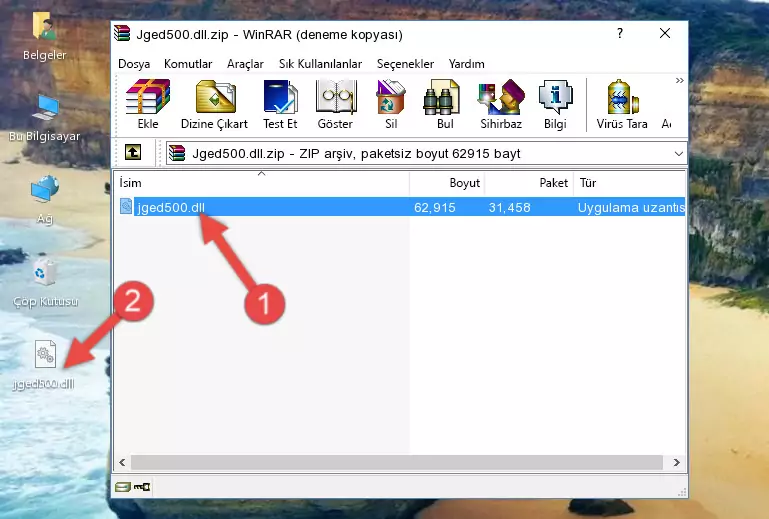This screenshot has height=519, width=769.
Task: Select the Çöp Kutusu recycle bin icon
Action: (45, 283)
